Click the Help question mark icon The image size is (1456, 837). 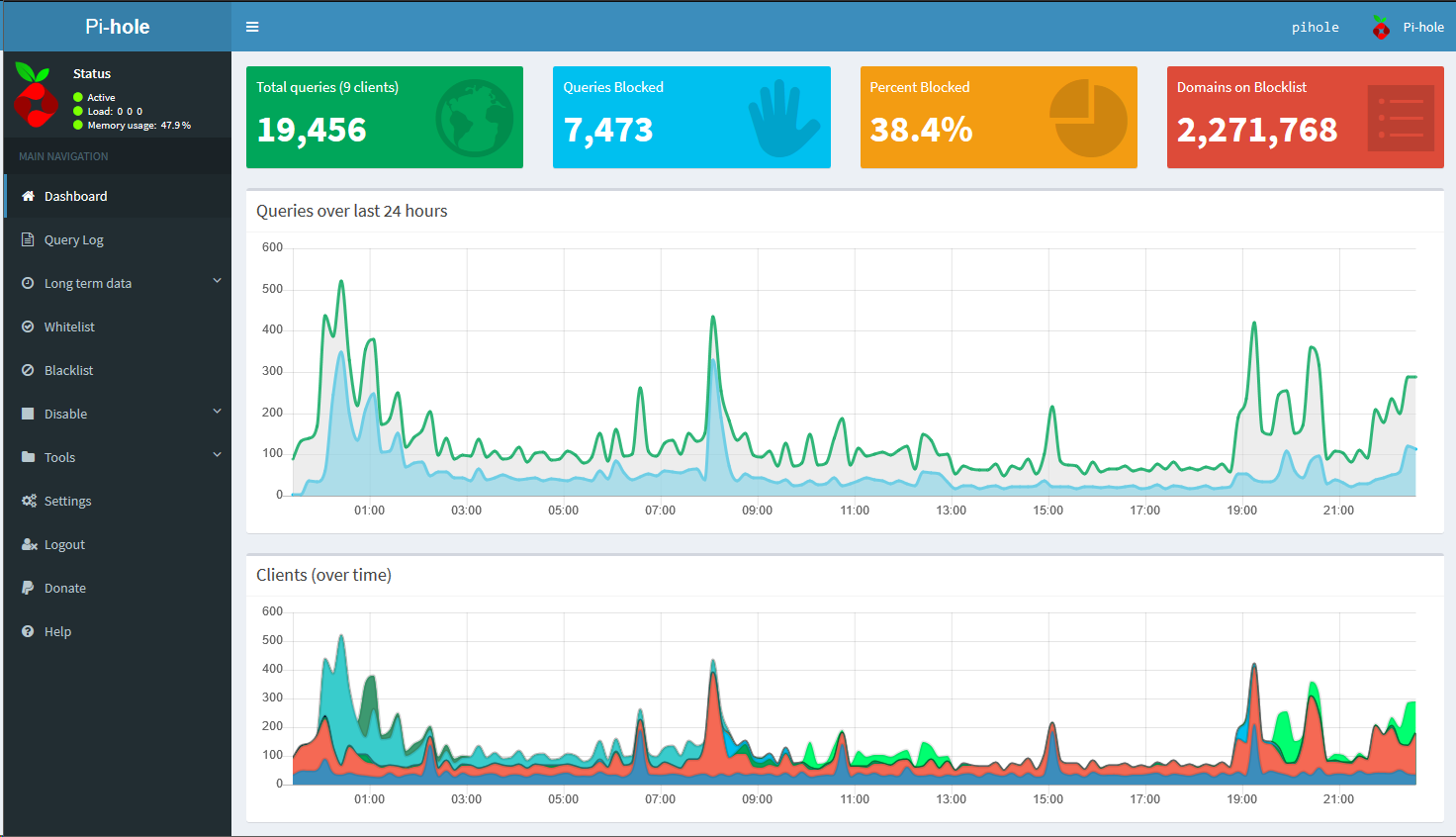click(x=28, y=631)
